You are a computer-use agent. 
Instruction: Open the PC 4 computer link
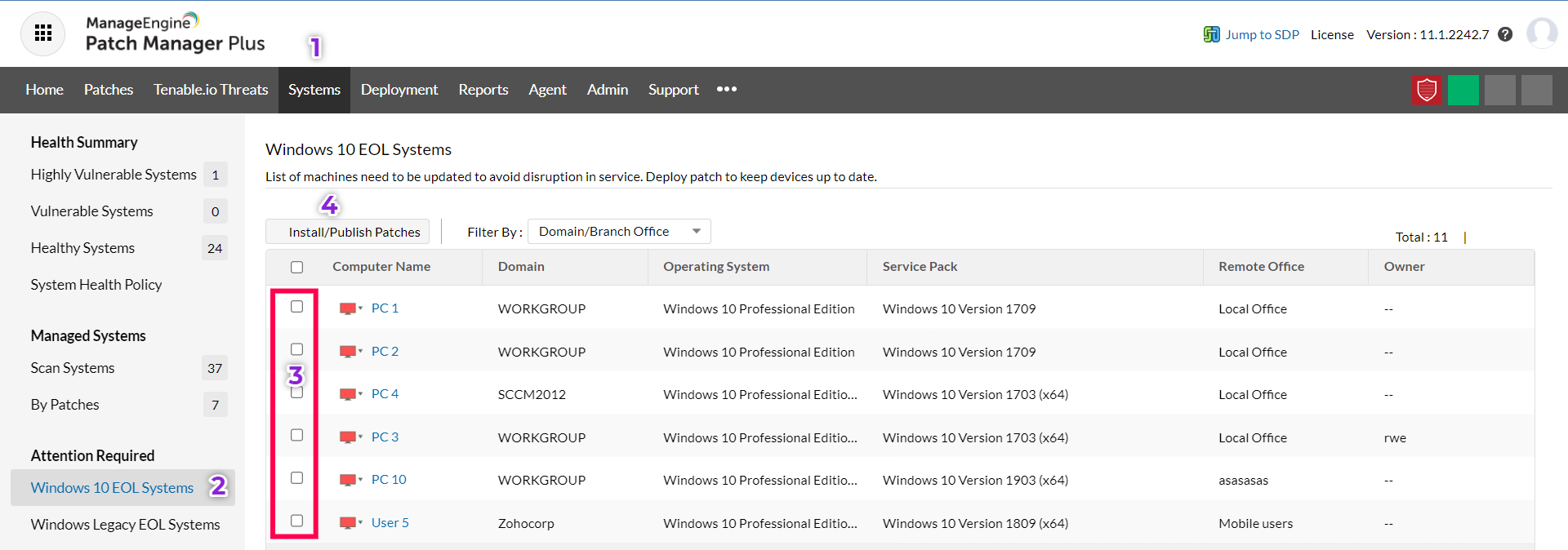pos(385,394)
